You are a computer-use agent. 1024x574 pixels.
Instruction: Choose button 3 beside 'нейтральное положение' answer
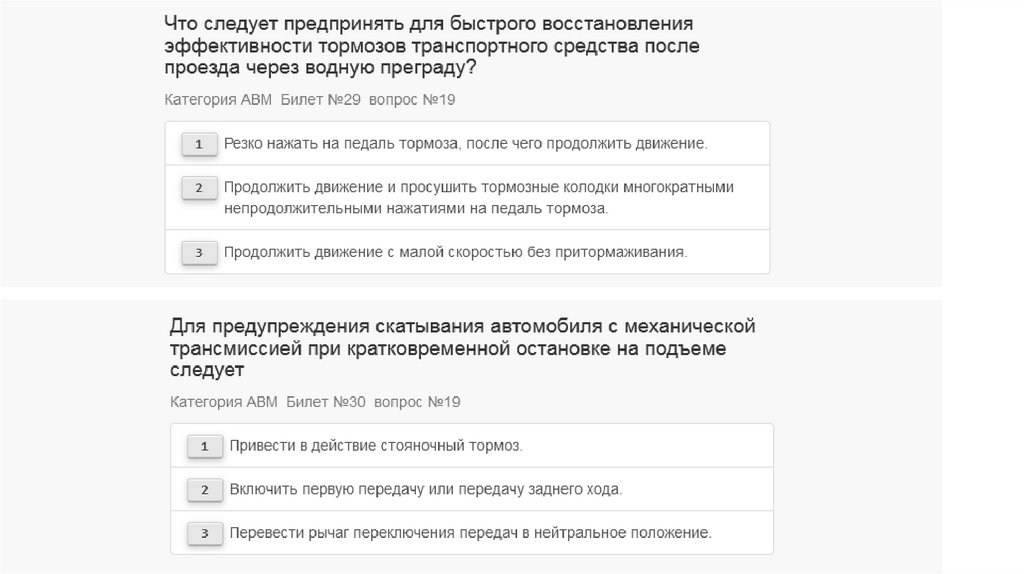click(x=205, y=534)
